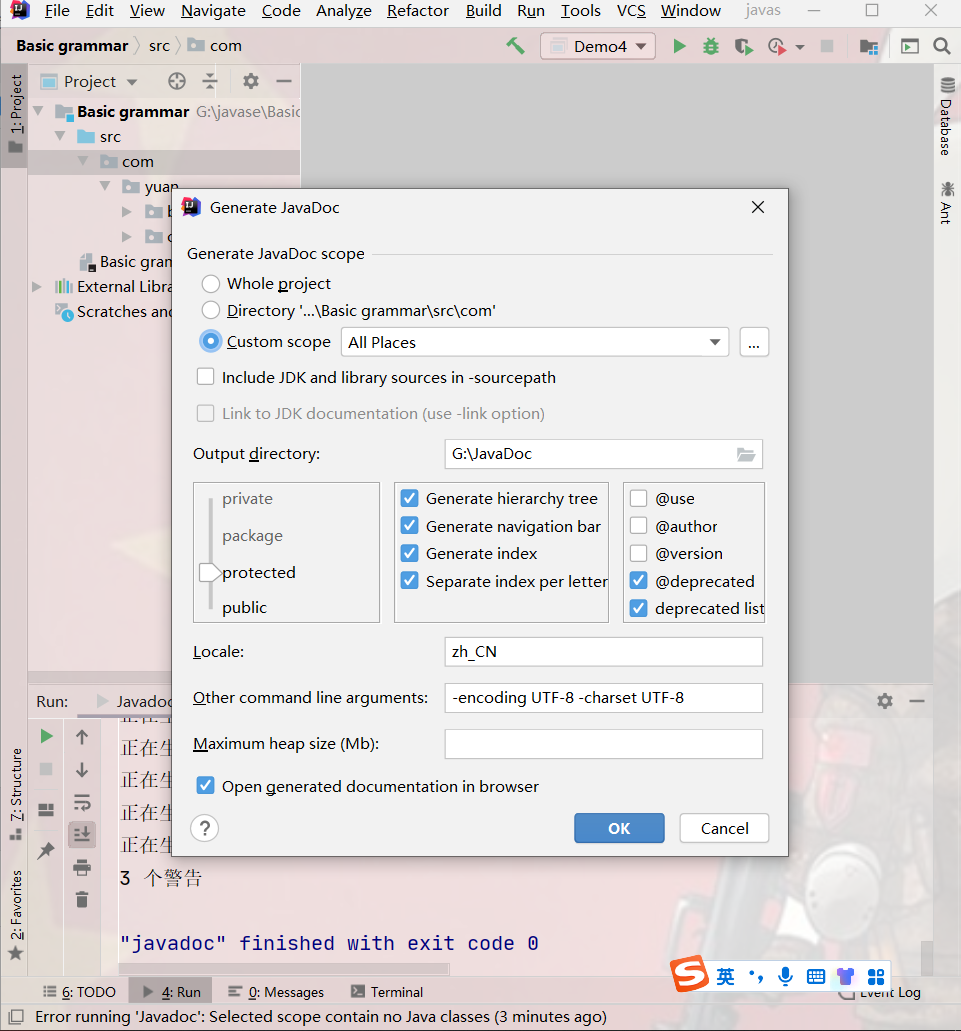Click the stop icon in main toolbar

(827, 46)
